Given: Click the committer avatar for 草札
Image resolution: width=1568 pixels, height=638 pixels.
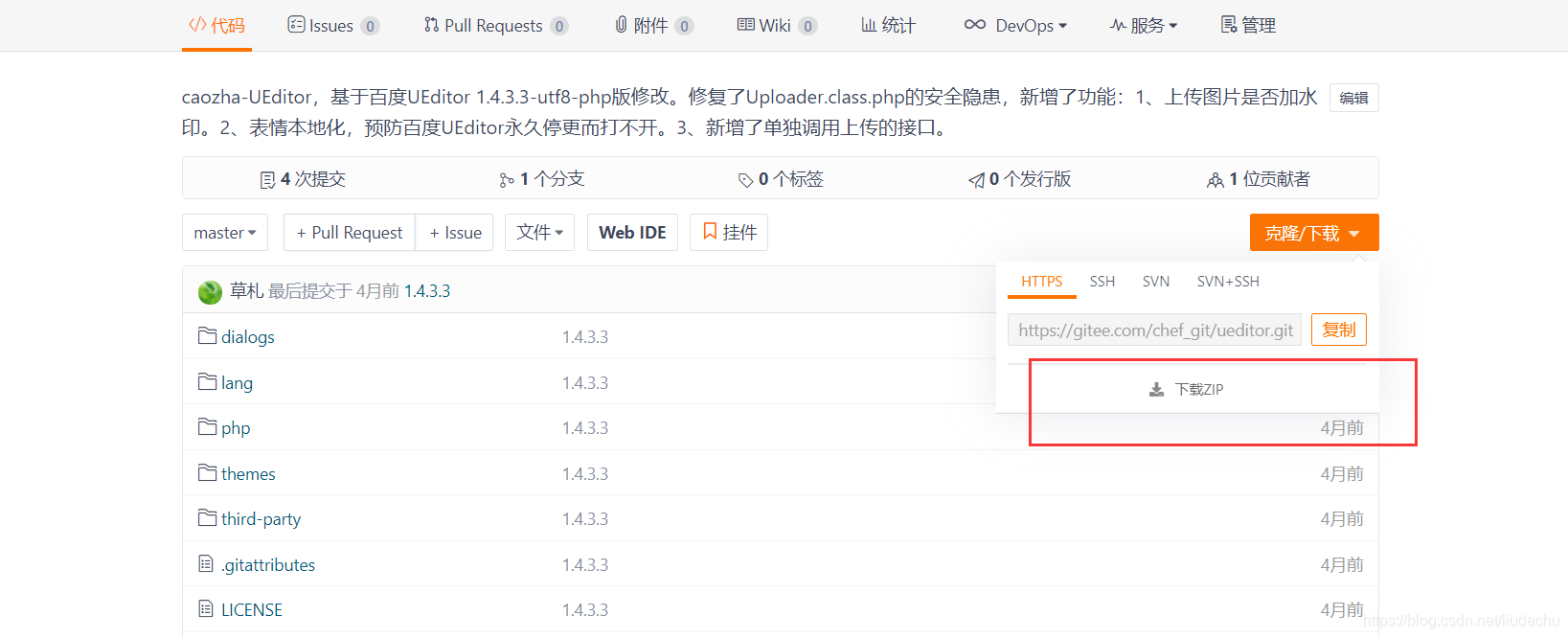Looking at the screenshot, I should [210, 291].
